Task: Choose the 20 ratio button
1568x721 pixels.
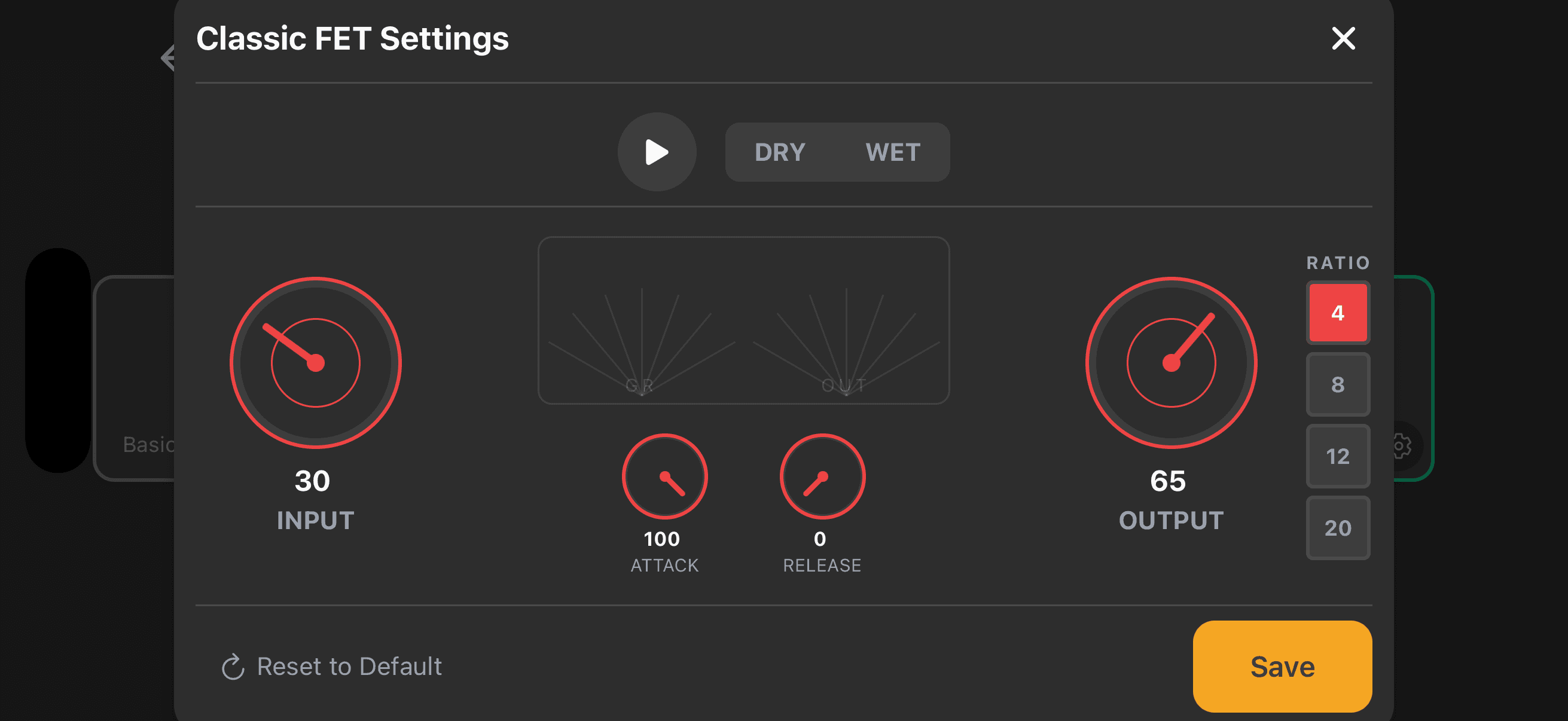Action: click(1337, 528)
